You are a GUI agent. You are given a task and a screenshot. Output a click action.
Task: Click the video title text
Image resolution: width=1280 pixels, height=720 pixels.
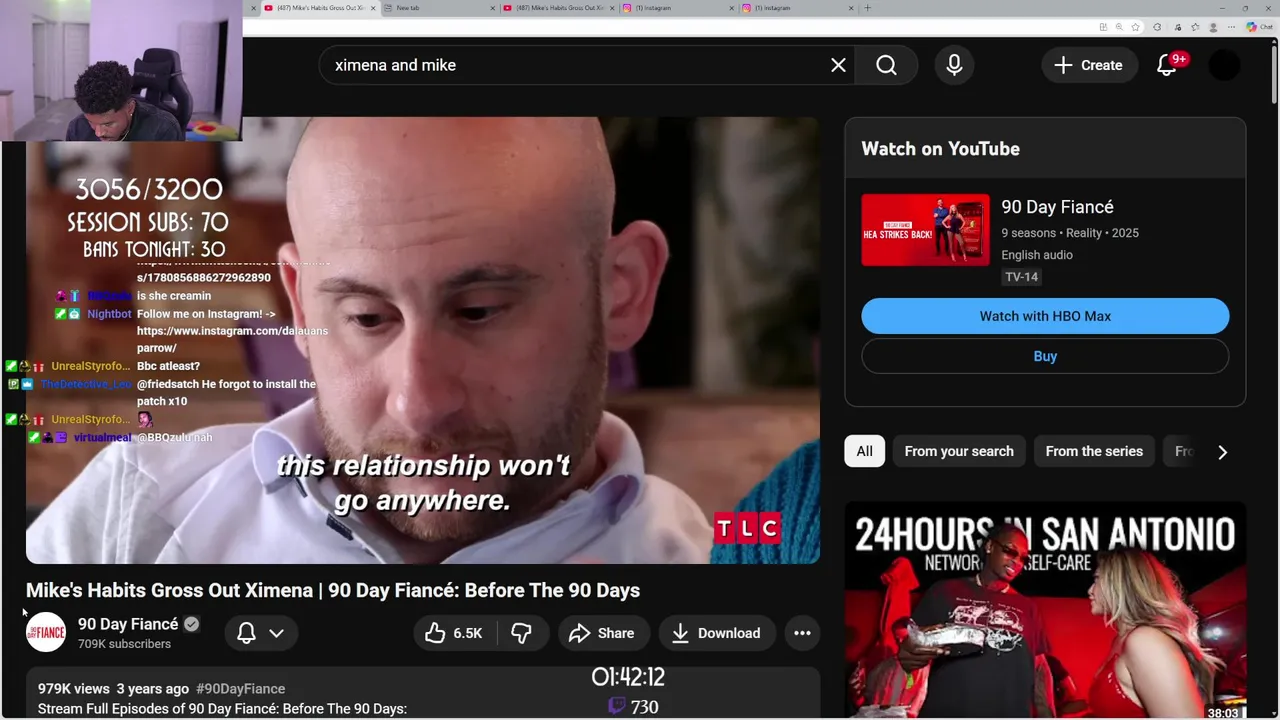pyautogui.click(x=333, y=590)
